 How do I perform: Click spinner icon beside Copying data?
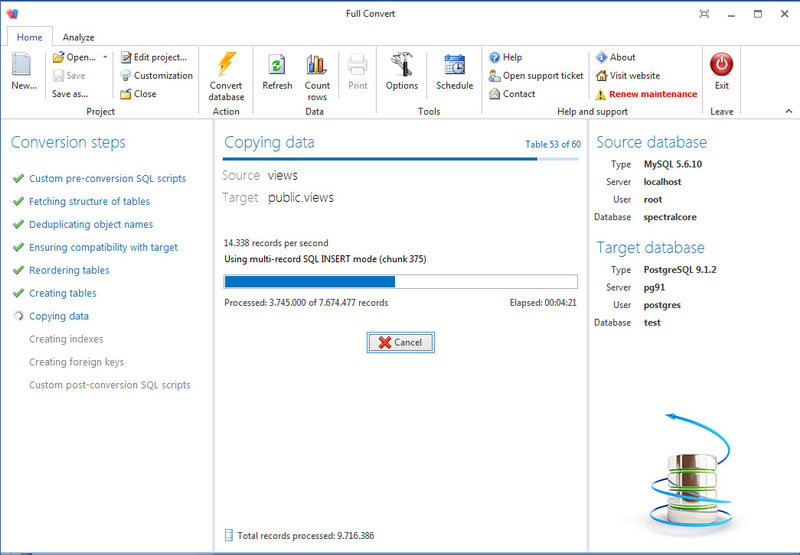tap(18, 316)
